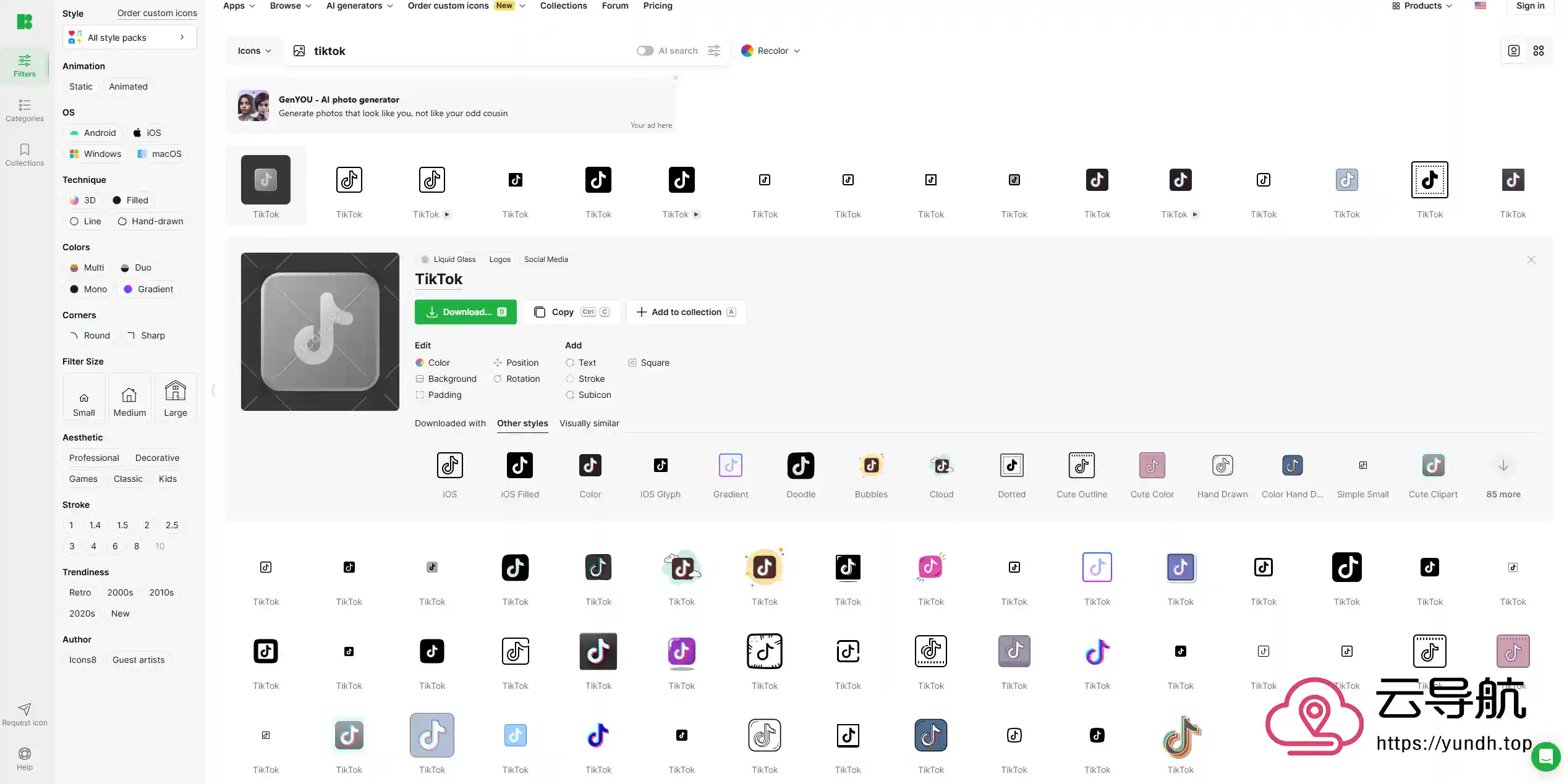This screenshot has height=784, width=1564.
Task: Enable the Animated filter option
Action: pyautogui.click(x=128, y=86)
